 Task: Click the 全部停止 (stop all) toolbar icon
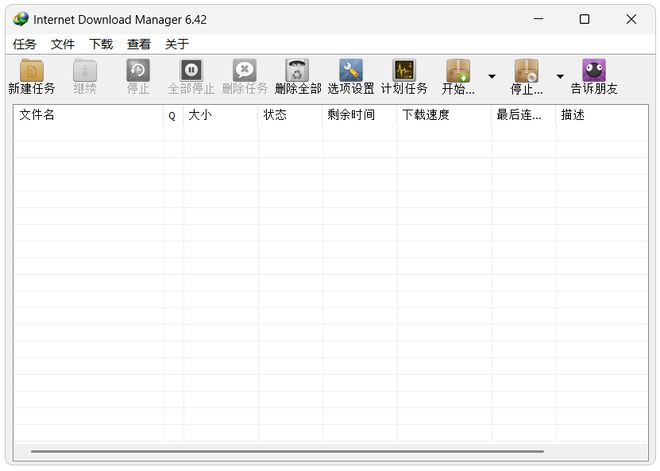tap(191, 70)
